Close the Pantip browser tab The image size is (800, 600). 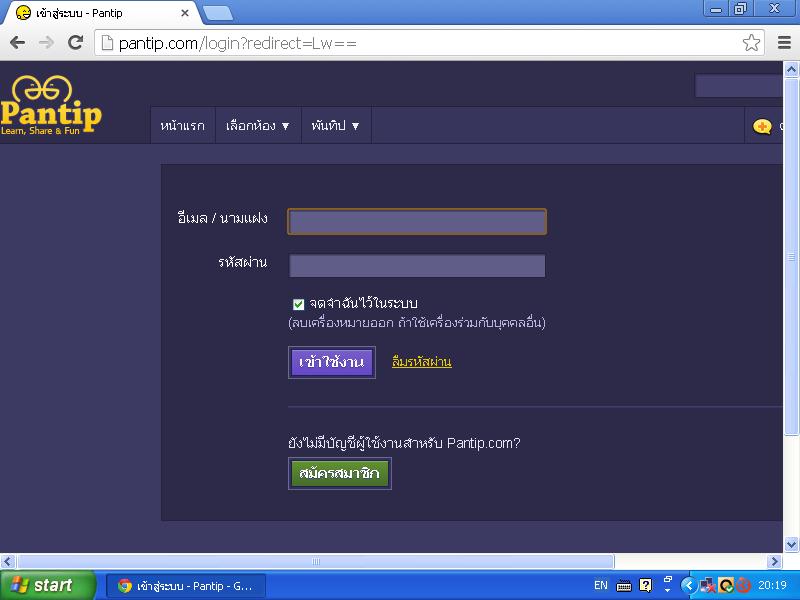pos(185,13)
